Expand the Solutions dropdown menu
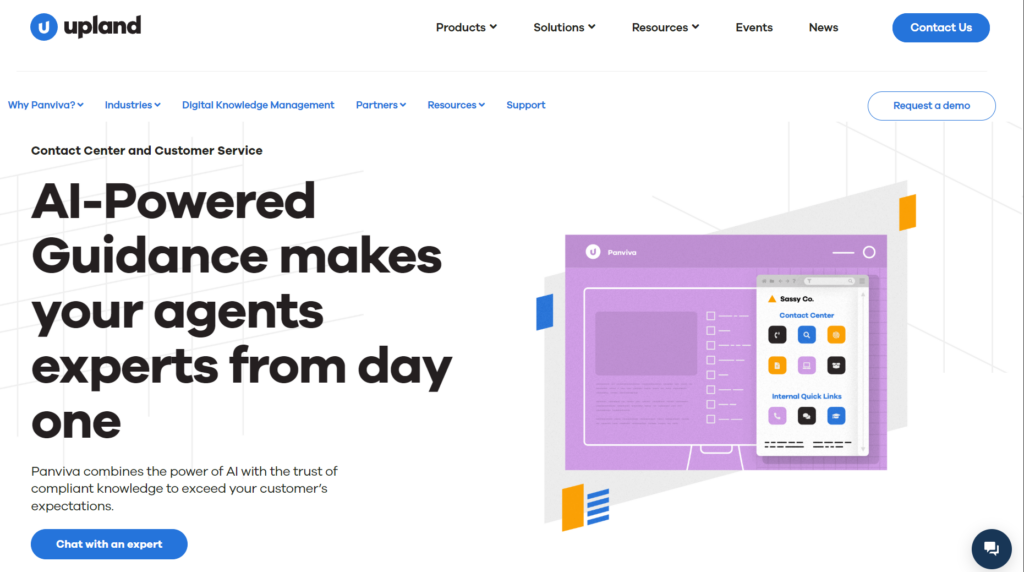Screen dimensions: 1024x572 pyautogui.click(x=564, y=27)
